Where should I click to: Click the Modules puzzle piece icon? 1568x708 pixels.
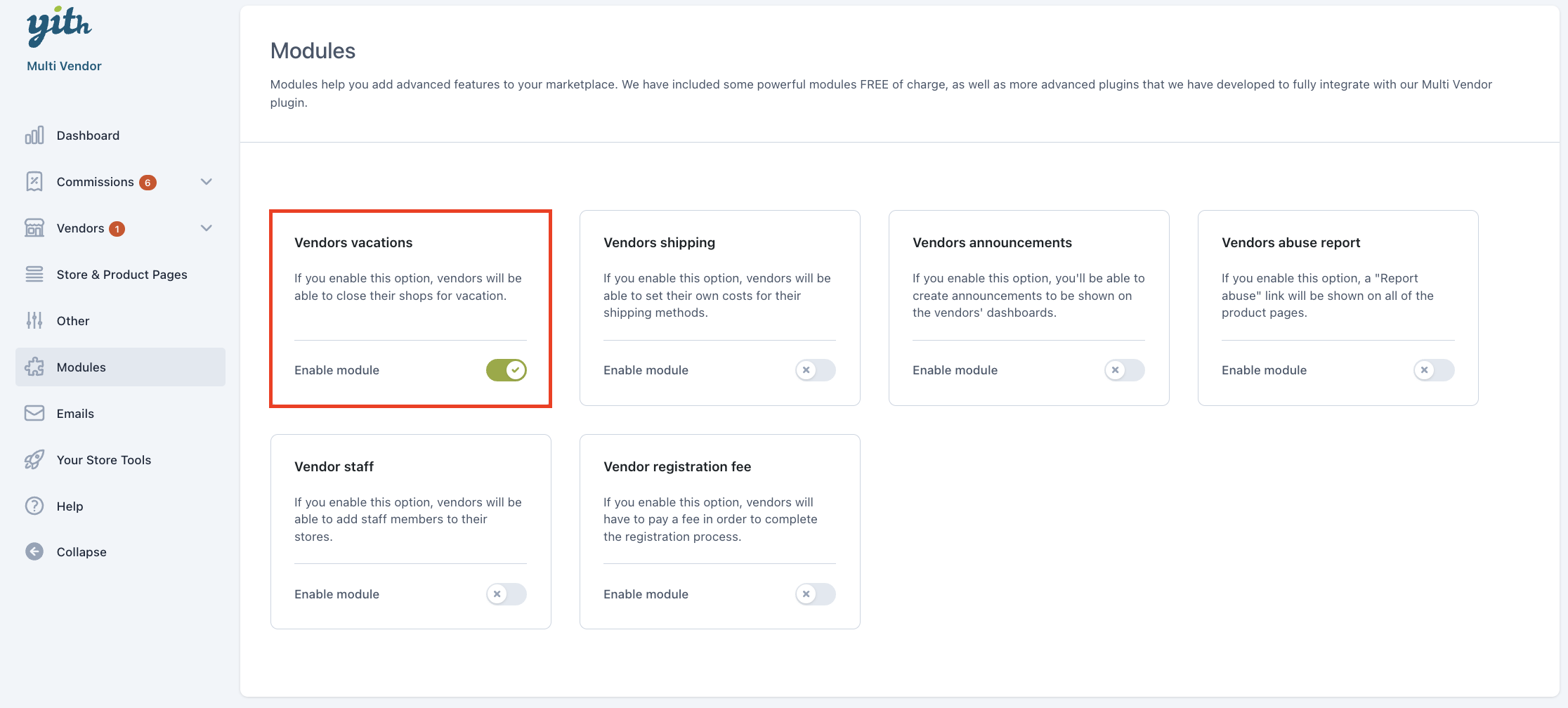tap(34, 367)
